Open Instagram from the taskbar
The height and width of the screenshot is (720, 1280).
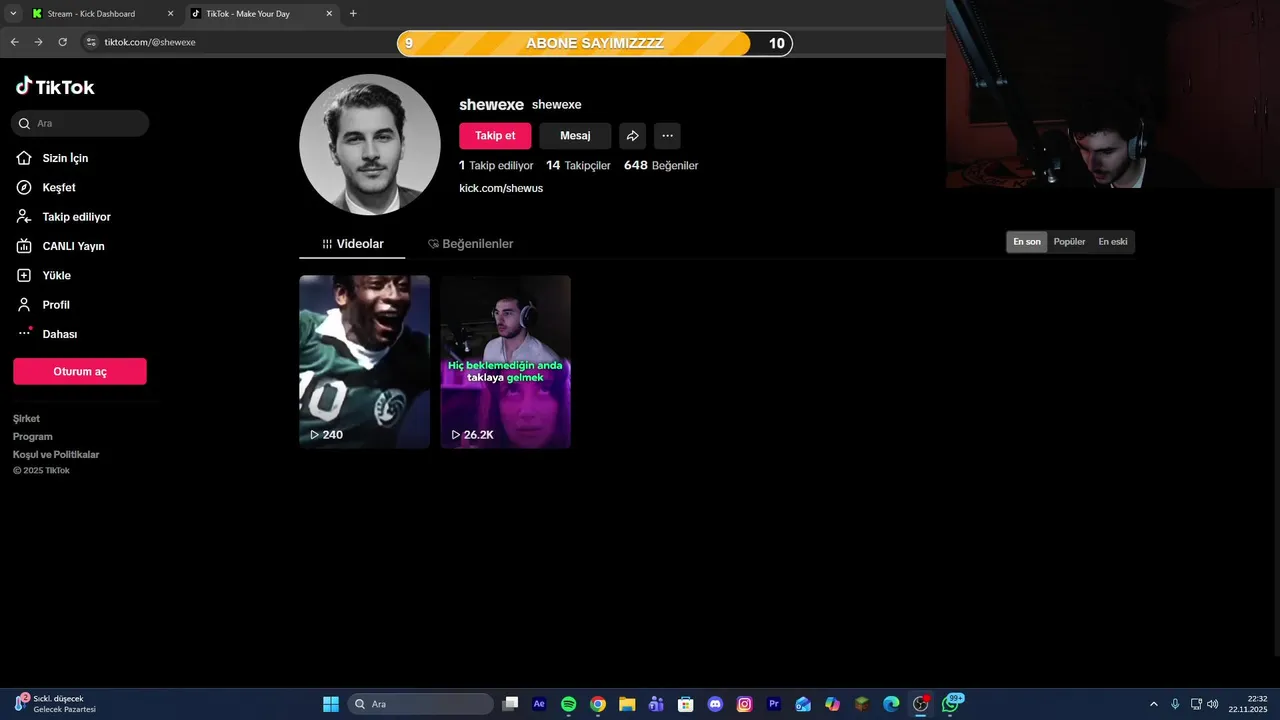[x=744, y=704]
